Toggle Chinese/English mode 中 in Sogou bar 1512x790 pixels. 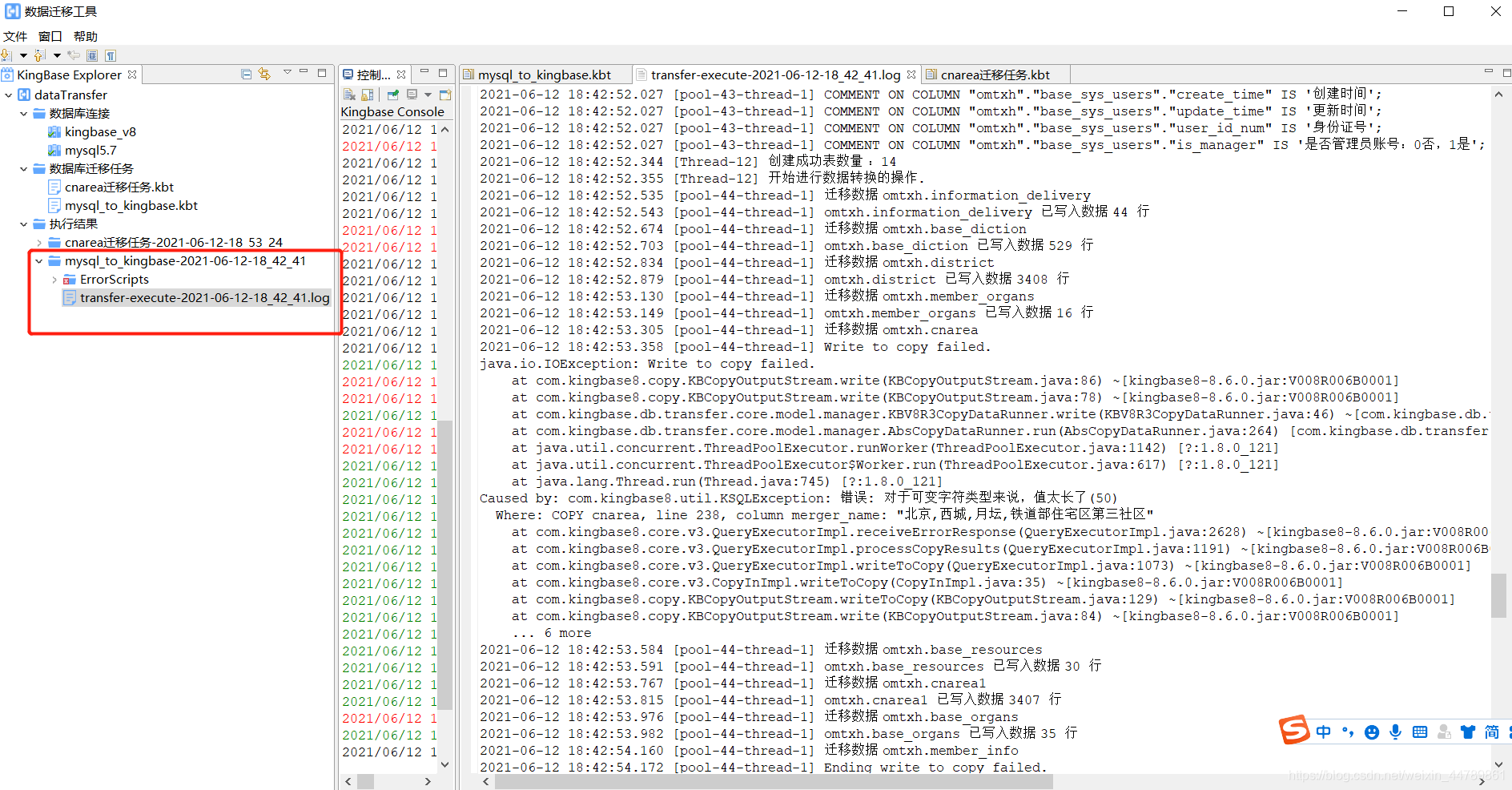(1324, 732)
